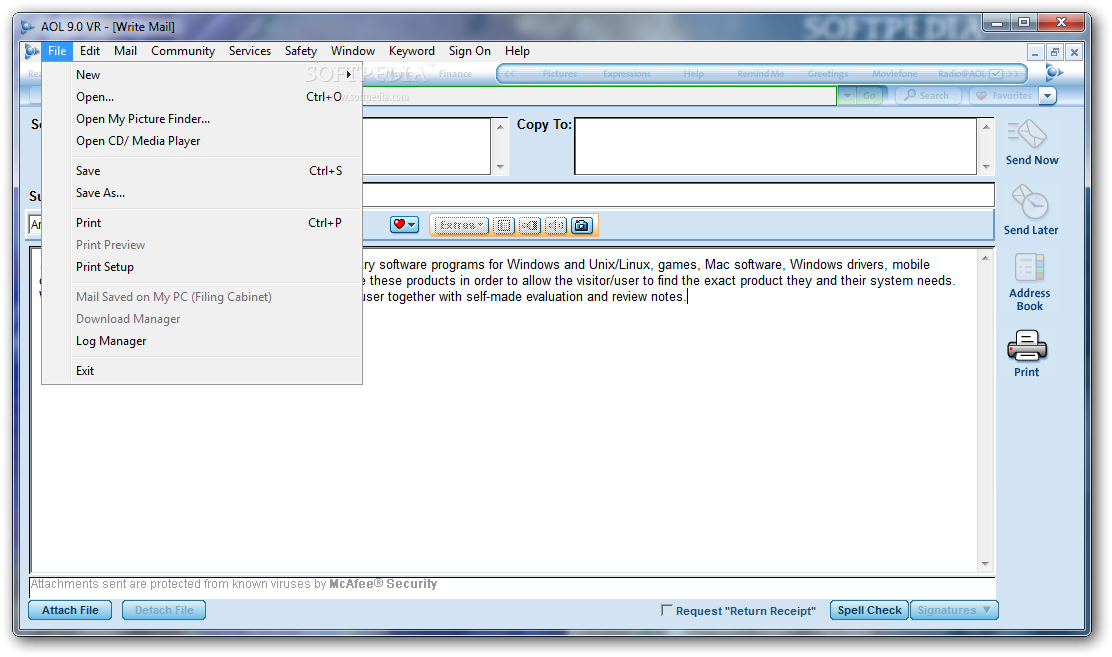Click the AOL icon left of File menu

(31, 51)
